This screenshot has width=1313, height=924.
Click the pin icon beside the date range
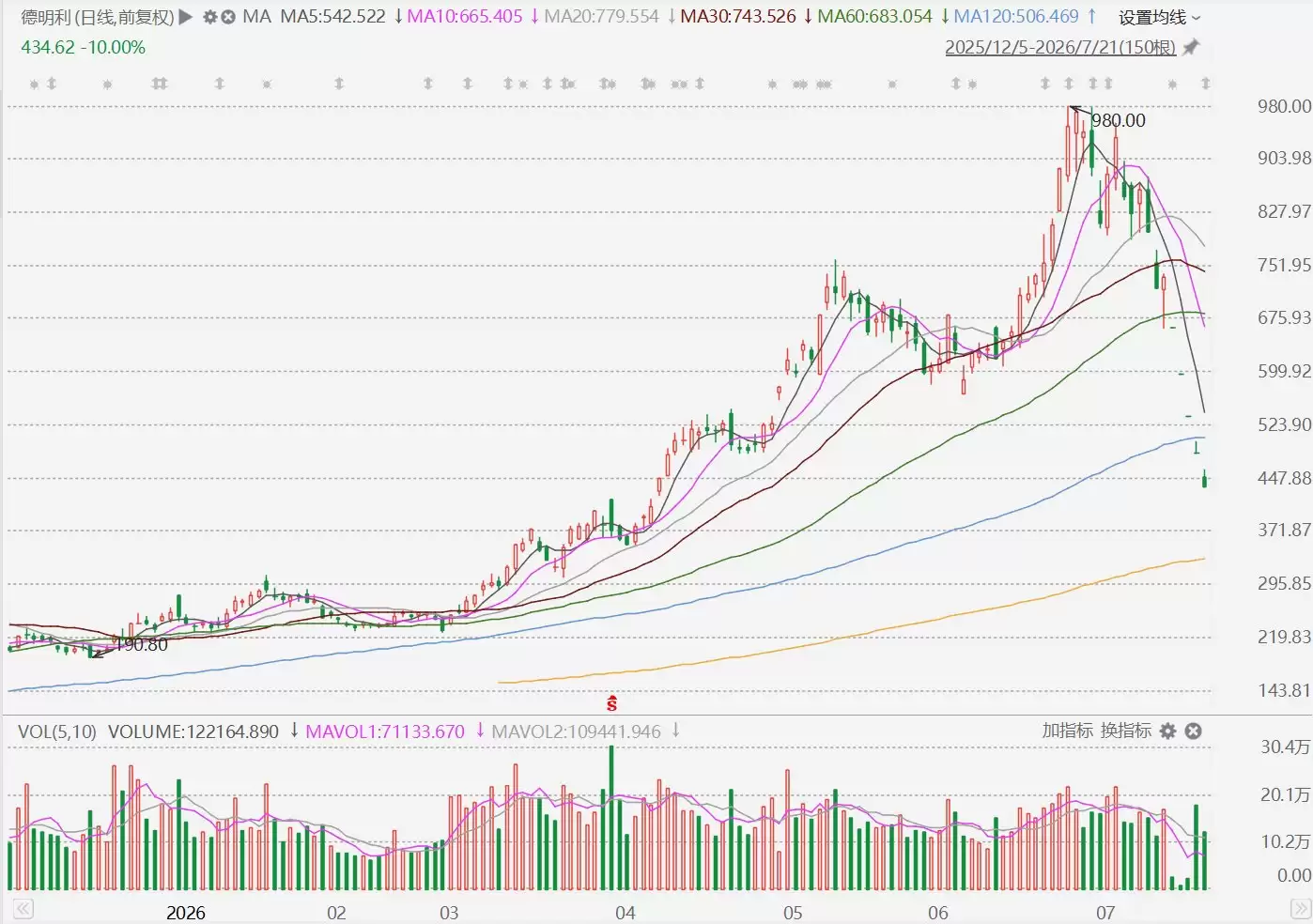[1191, 47]
